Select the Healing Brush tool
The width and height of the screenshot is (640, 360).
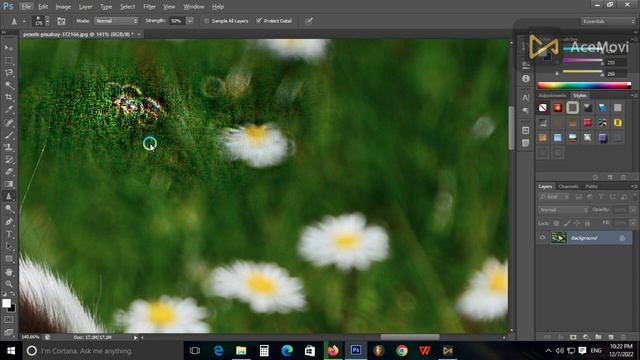point(9,122)
